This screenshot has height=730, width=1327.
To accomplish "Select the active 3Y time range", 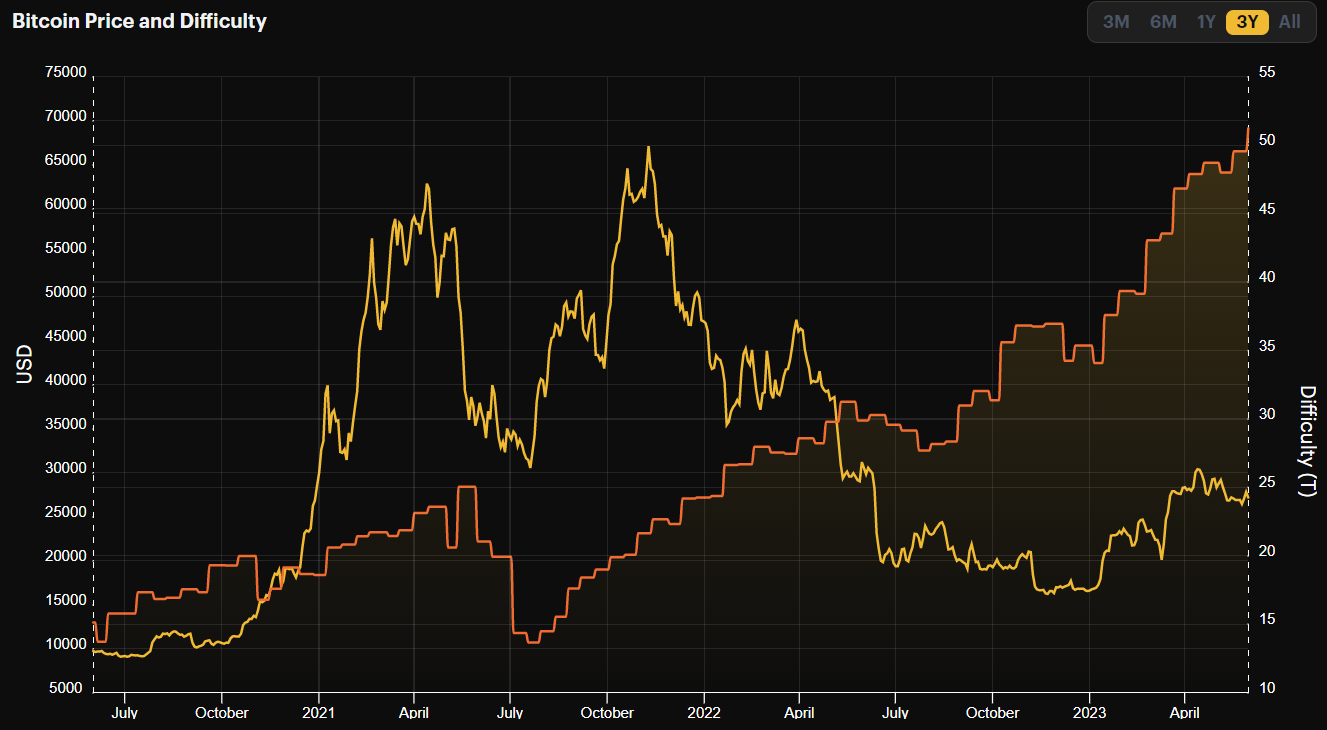I will 1247,22.
